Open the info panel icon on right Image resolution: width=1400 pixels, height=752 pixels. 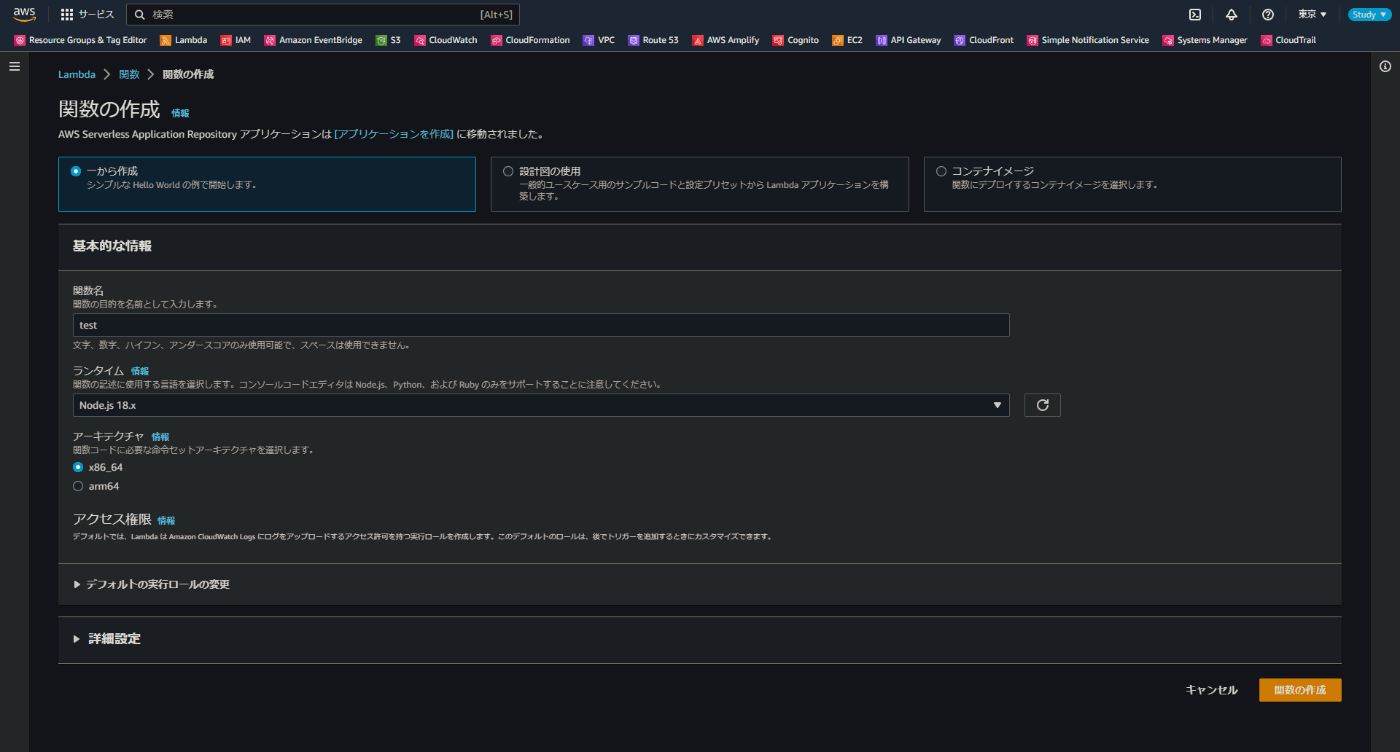tap(1385, 66)
